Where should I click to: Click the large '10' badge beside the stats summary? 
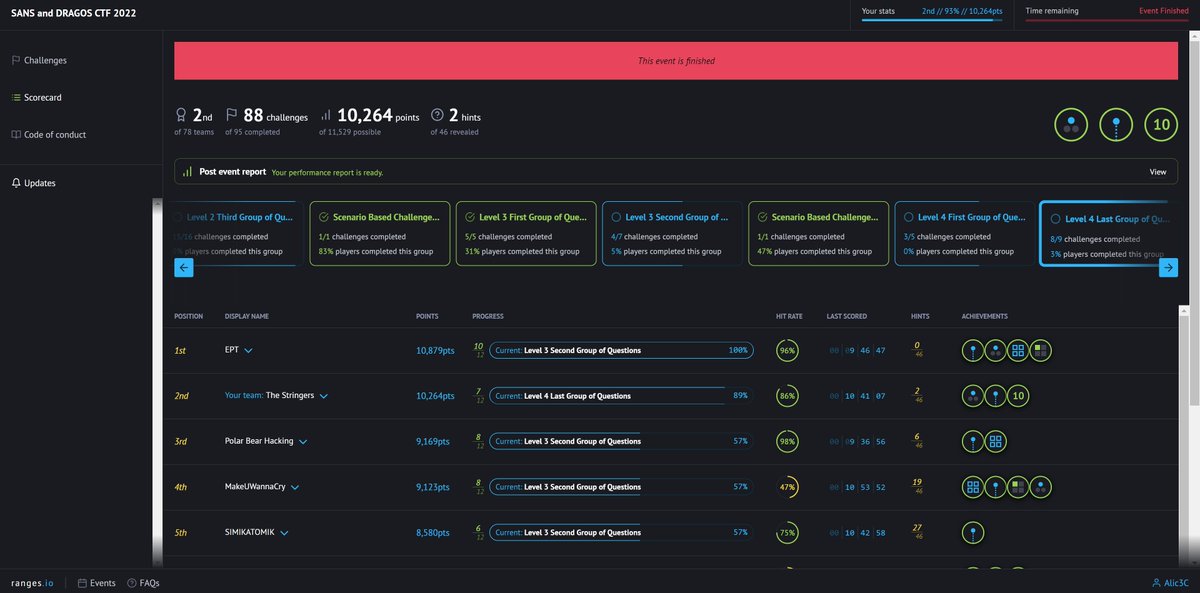(1161, 125)
